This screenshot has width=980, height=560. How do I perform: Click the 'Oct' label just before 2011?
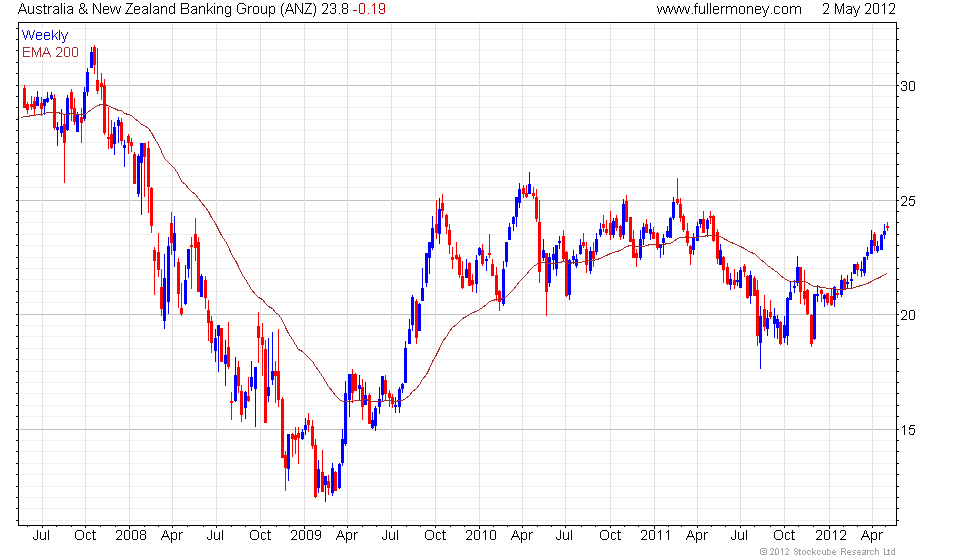(610, 536)
